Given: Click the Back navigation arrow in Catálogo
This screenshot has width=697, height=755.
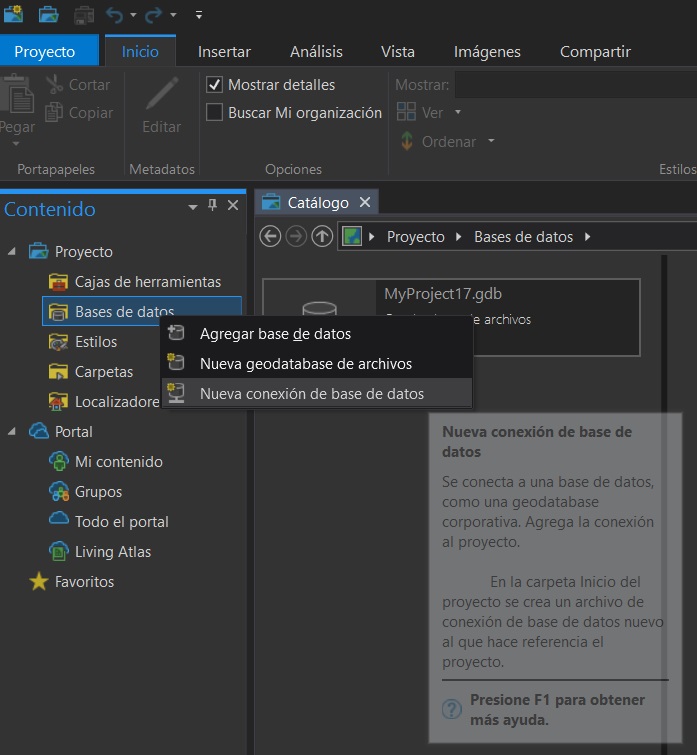Looking at the screenshot, I should (270, 236).
